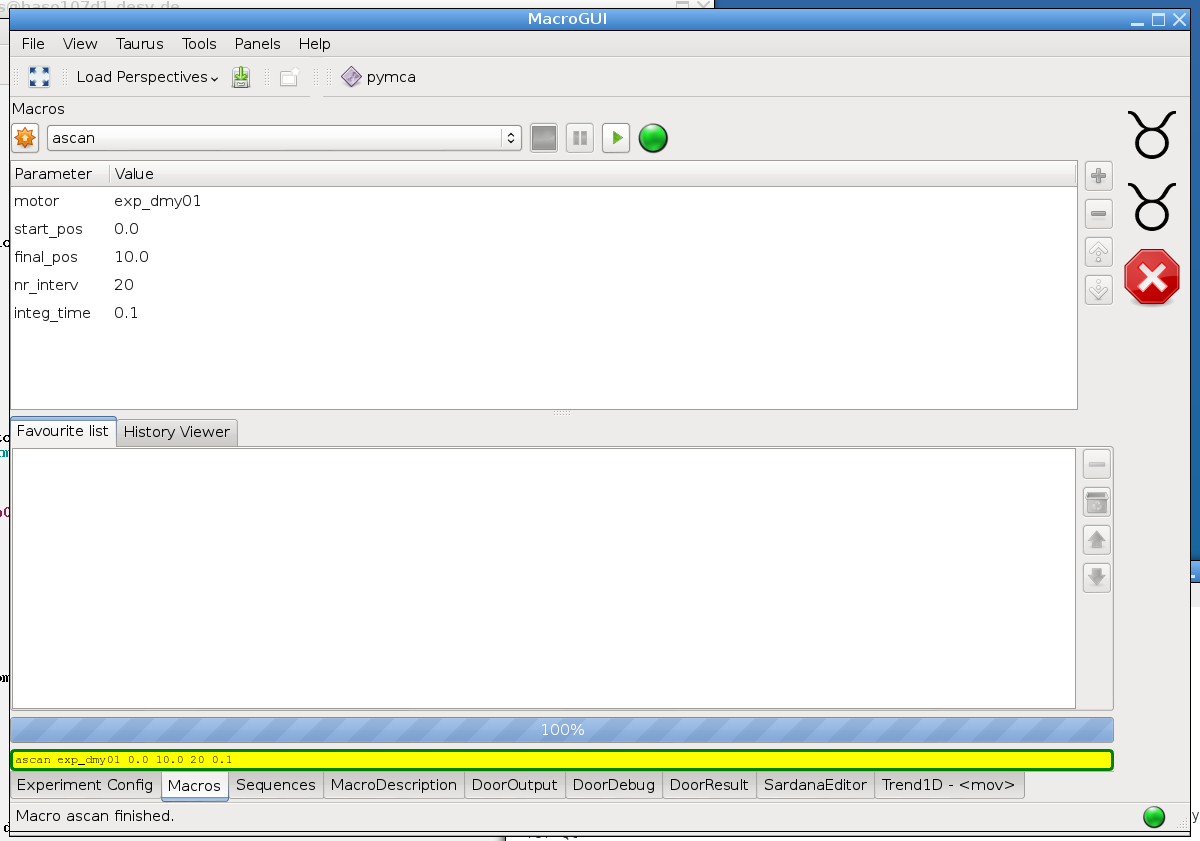Click the plus add-parameter button
The image size is (1200, 841).
tap(1099, 176)
